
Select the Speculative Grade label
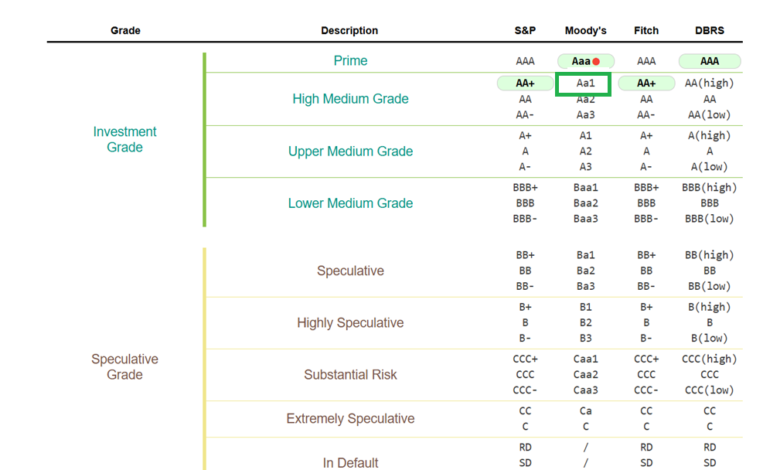click(x=124, y=367)
